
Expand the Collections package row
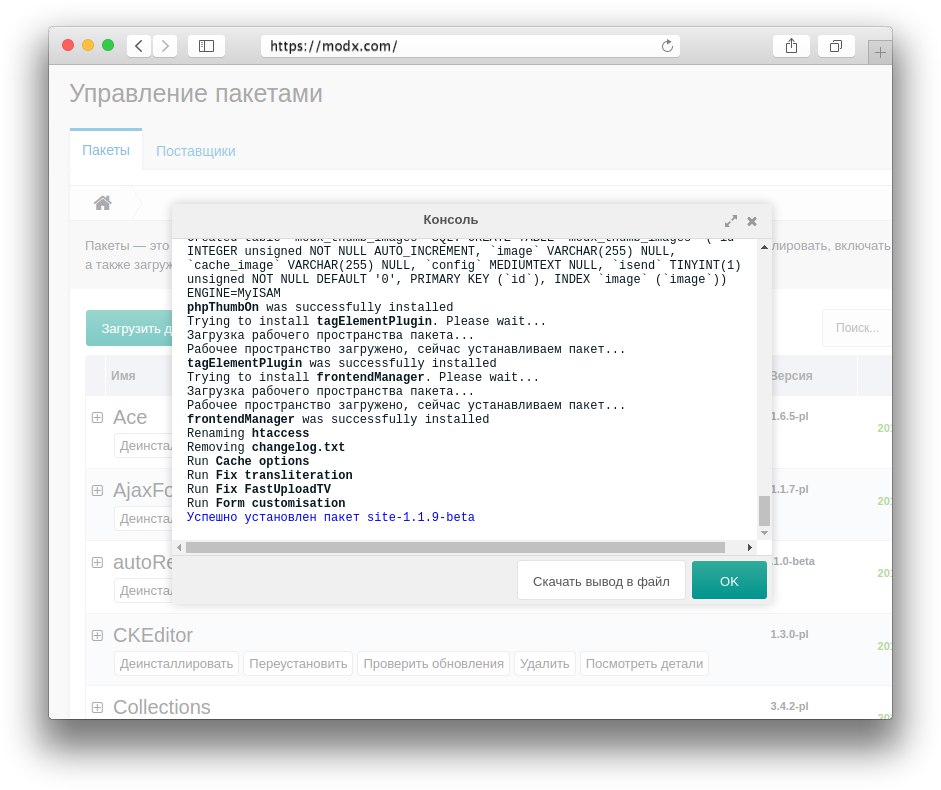97,707
